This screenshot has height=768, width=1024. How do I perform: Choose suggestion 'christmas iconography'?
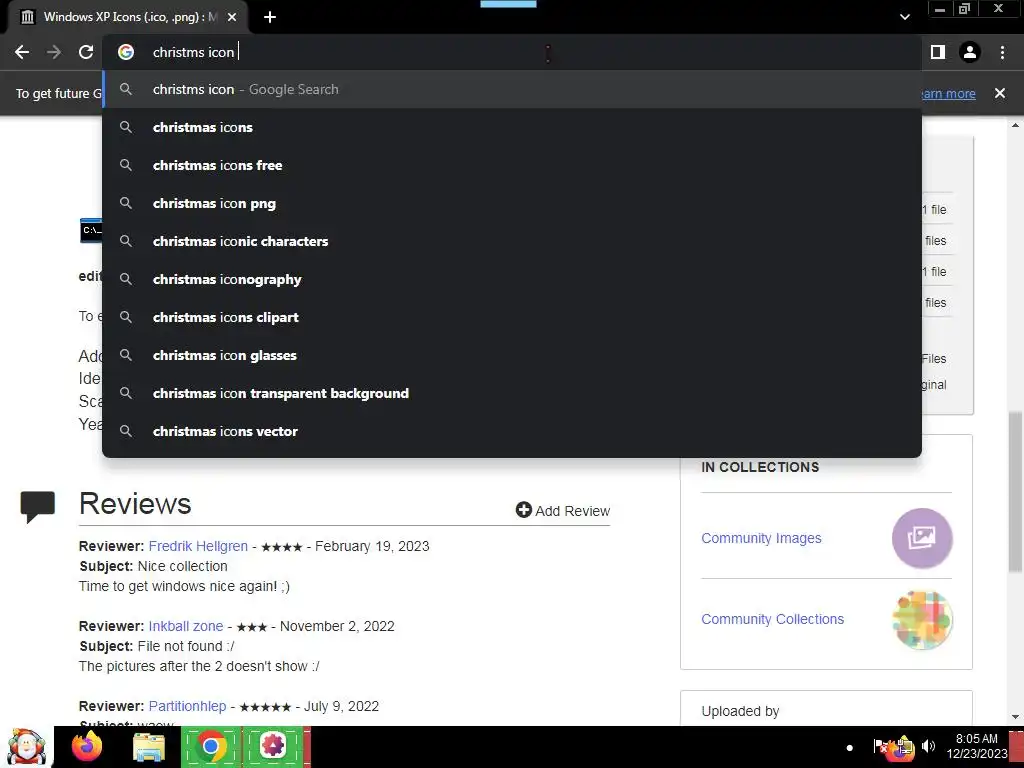click(x=512, y=279)
